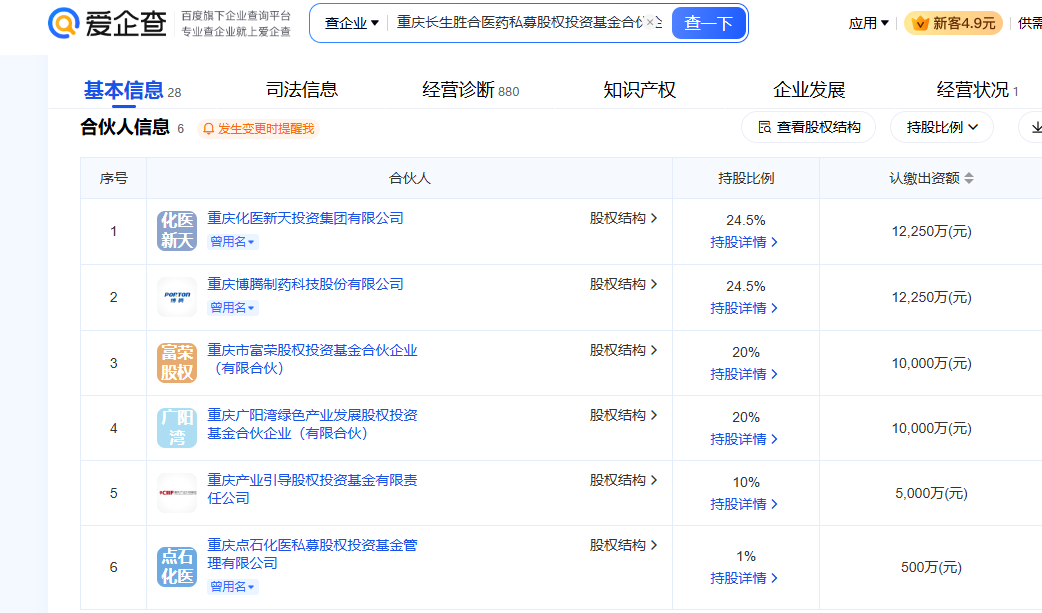Clear the search box with the X icon

(x=650, y=23)
